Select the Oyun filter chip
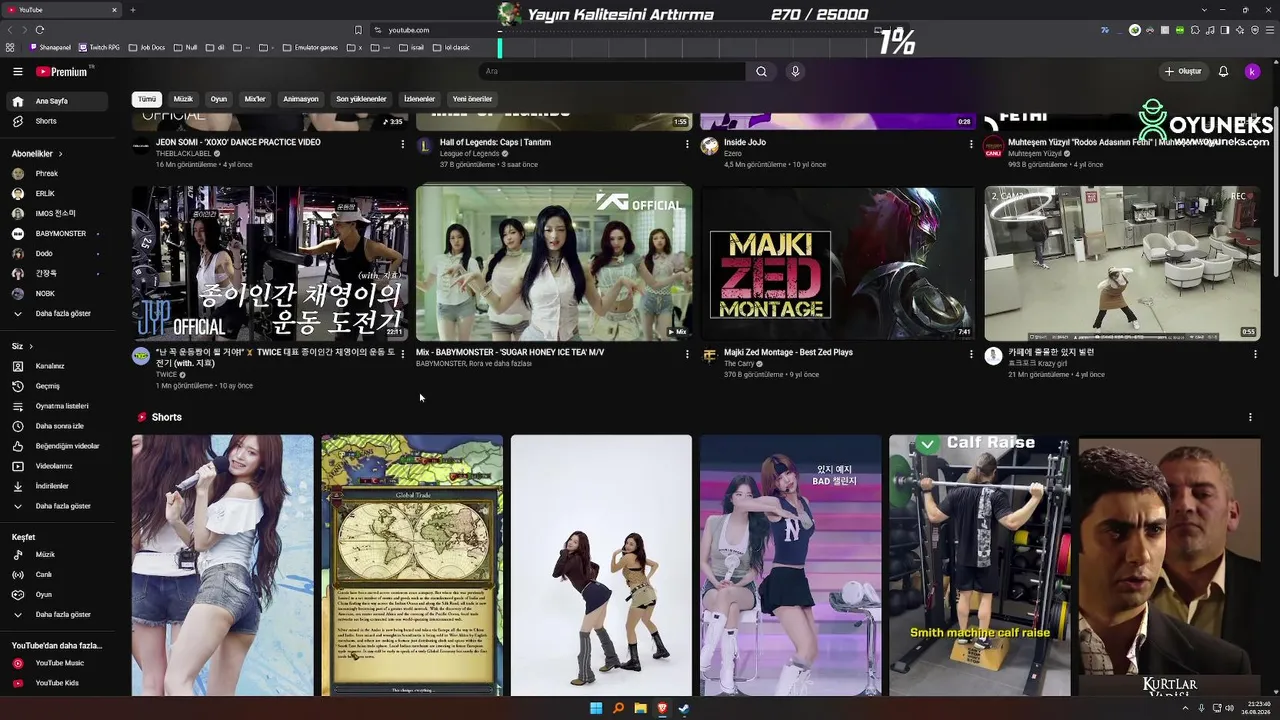The height and width of the screenshot is (720, 1280). [x=219, y=99]
